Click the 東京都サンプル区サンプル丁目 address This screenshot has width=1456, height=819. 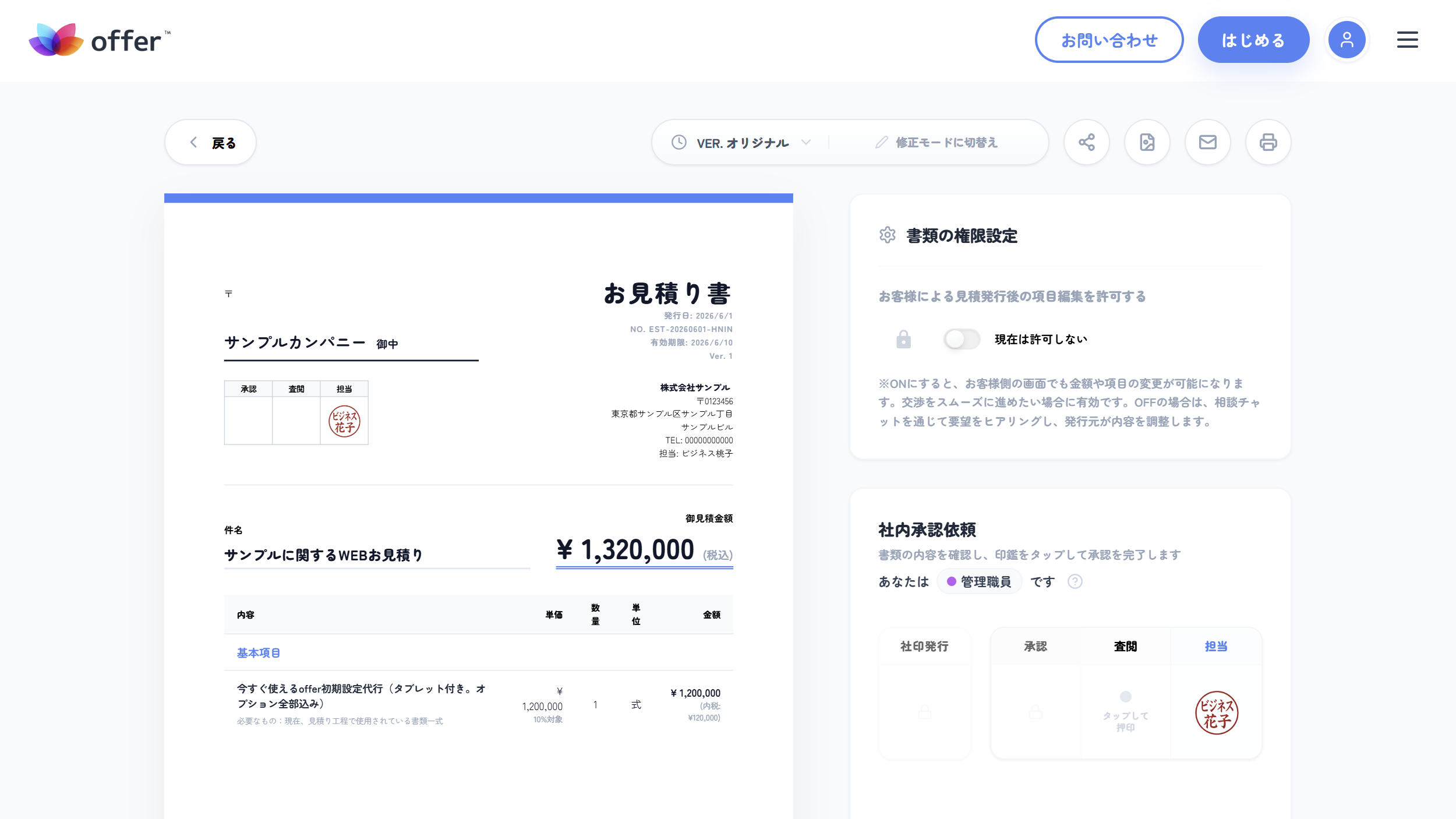coord(672,414)
